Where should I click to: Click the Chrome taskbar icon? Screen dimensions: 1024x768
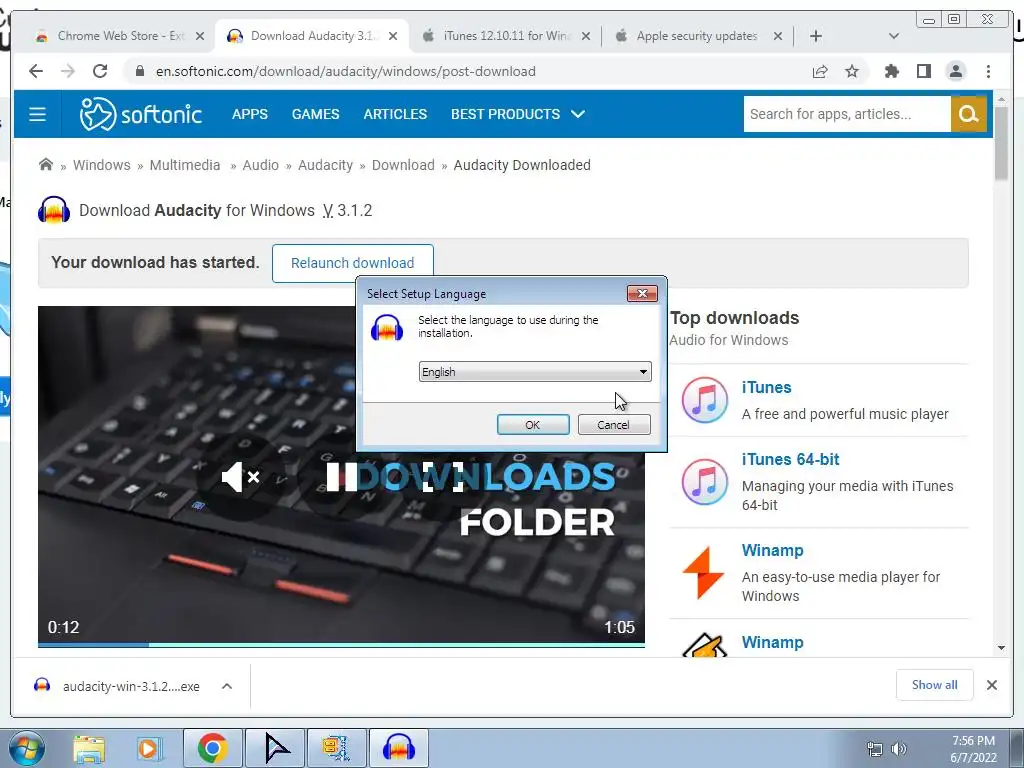point(212,748)
